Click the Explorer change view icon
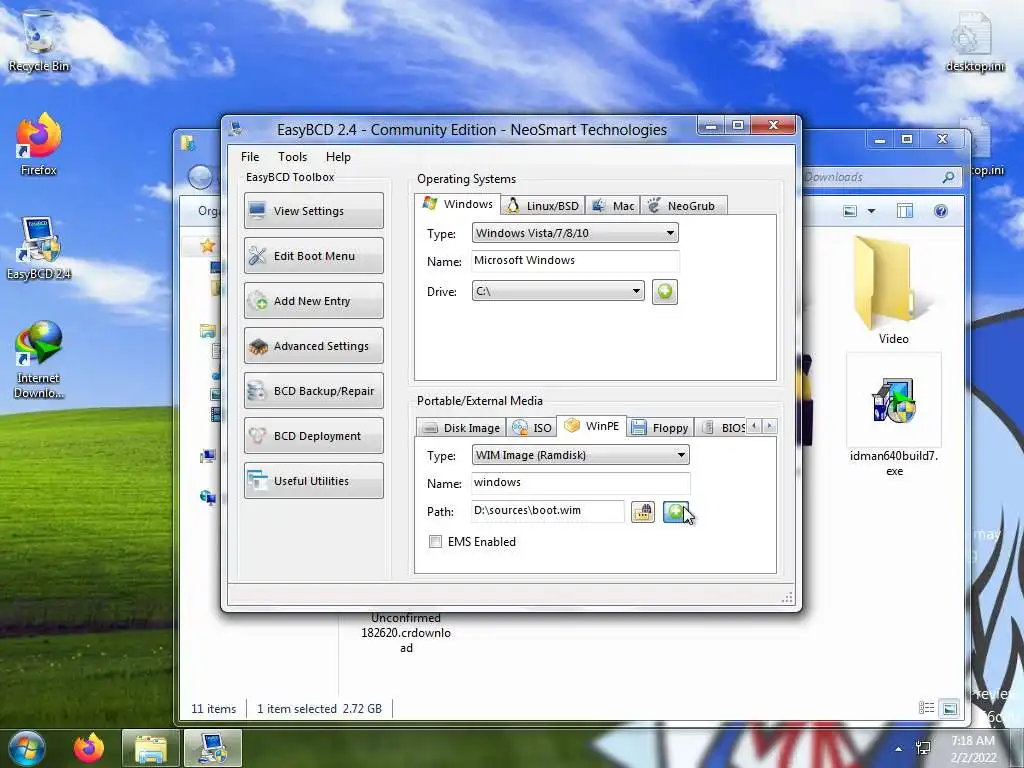This screenshot has height=768, width=1024. (850, 211)
